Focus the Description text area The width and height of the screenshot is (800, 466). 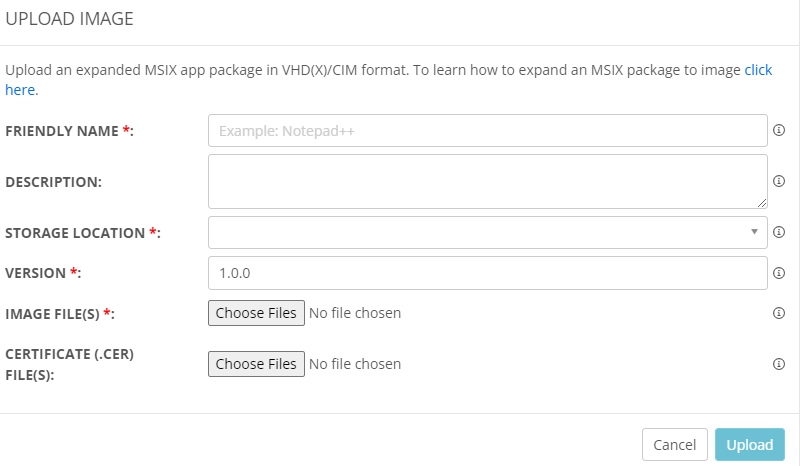tap(488, 182)
